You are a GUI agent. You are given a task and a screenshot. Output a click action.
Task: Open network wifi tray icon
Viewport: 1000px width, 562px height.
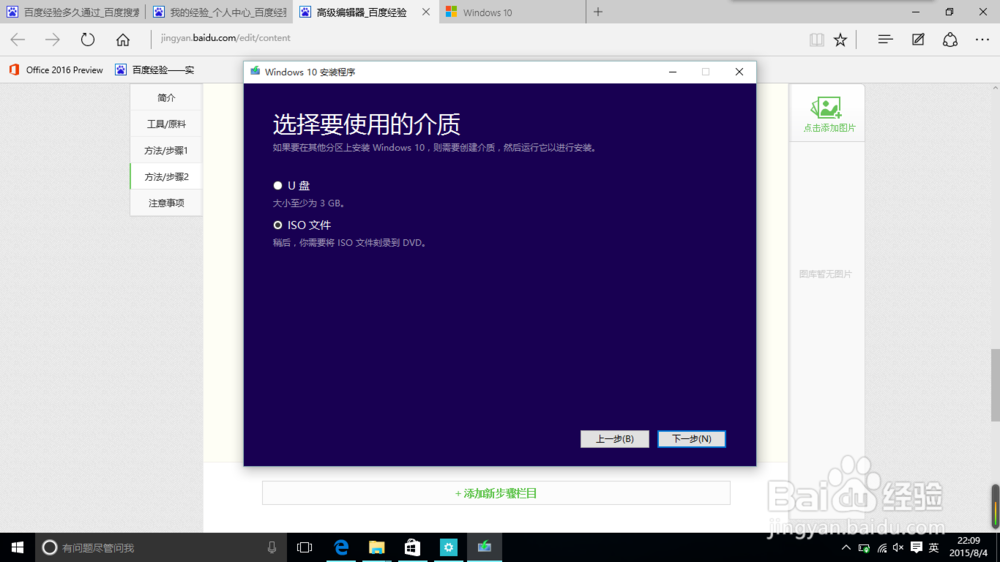tap(882, 547)
